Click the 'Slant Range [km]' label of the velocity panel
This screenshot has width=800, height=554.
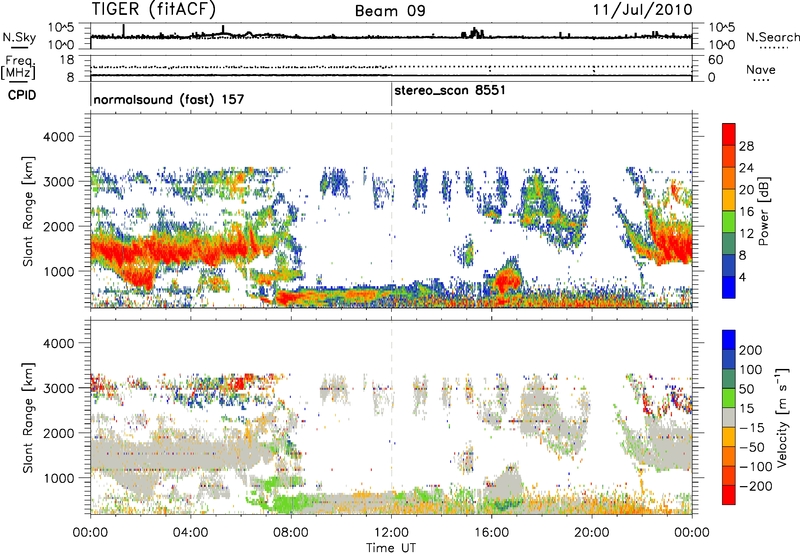click(28, 418)
